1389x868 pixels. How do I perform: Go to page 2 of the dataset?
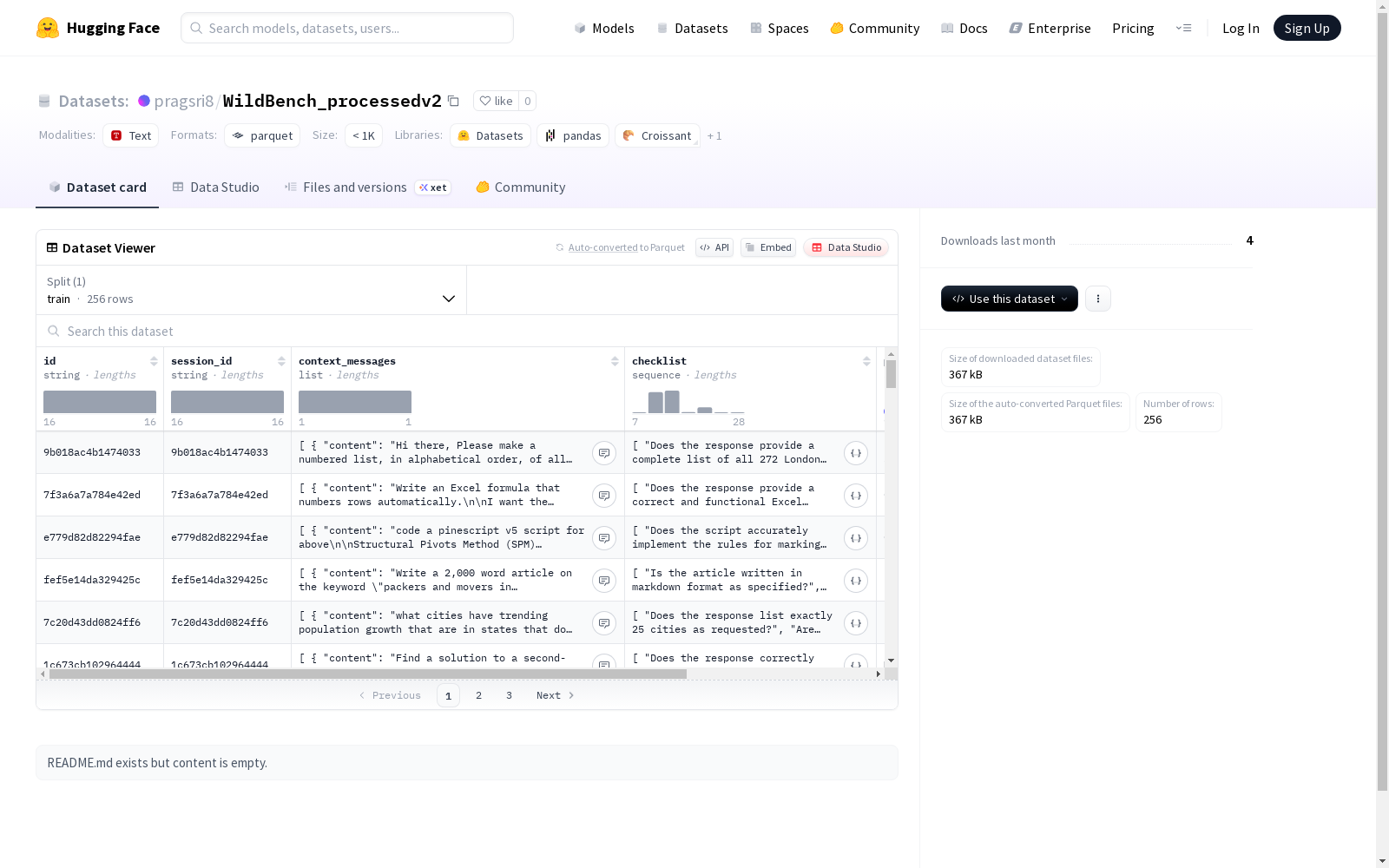tap(478, 695)
